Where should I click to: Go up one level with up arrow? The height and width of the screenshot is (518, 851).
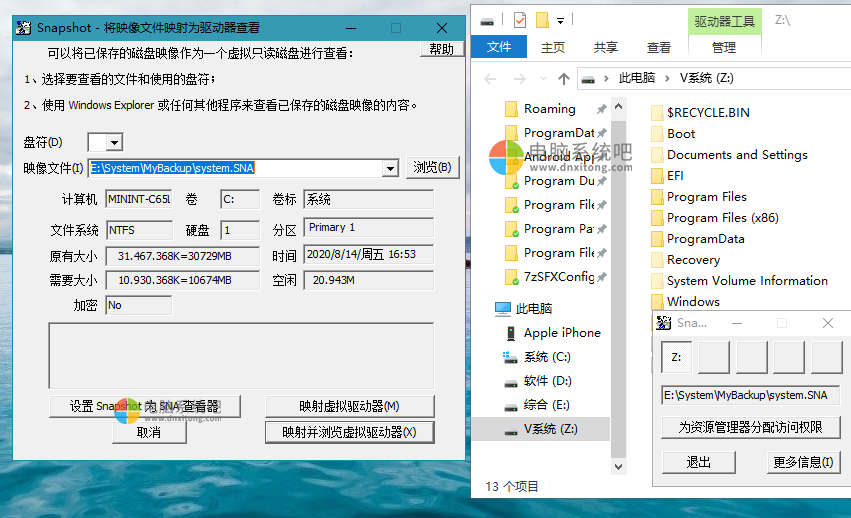[563, 79]
